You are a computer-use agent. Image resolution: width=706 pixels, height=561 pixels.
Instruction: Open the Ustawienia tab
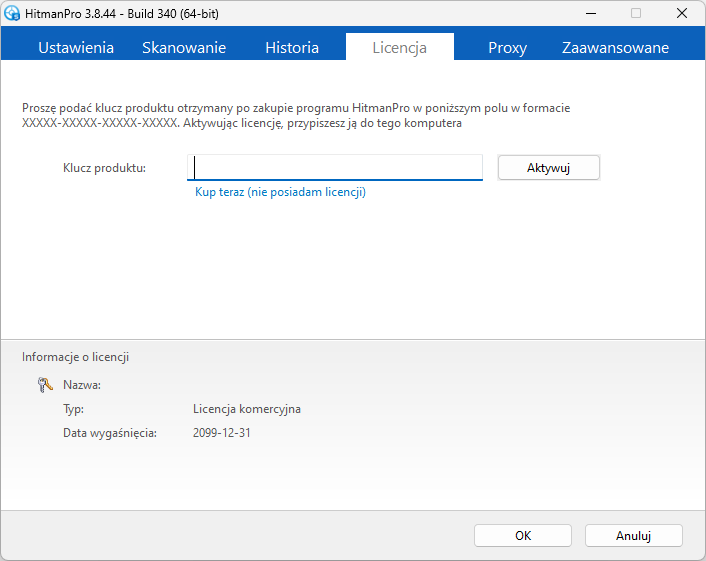[x=76, y=48]
